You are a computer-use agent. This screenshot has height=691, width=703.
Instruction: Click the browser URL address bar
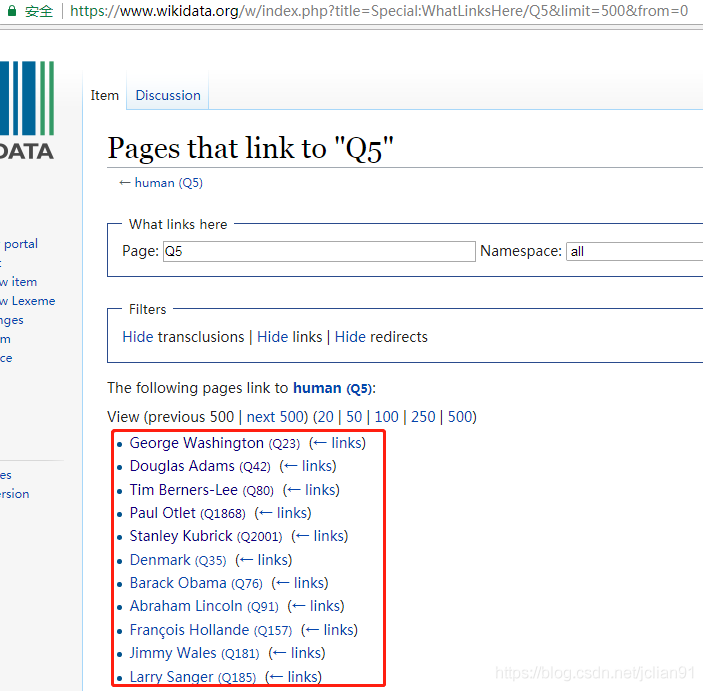(x=380, y=12)
